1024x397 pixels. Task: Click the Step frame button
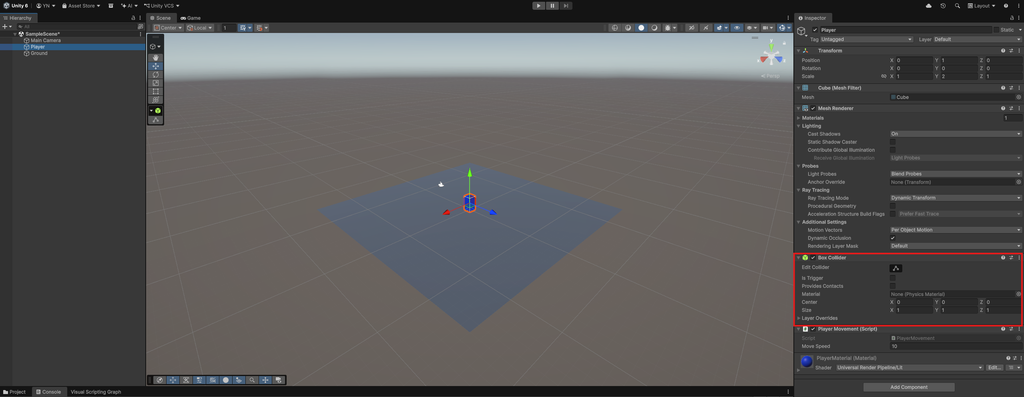[x=566, y=5]
